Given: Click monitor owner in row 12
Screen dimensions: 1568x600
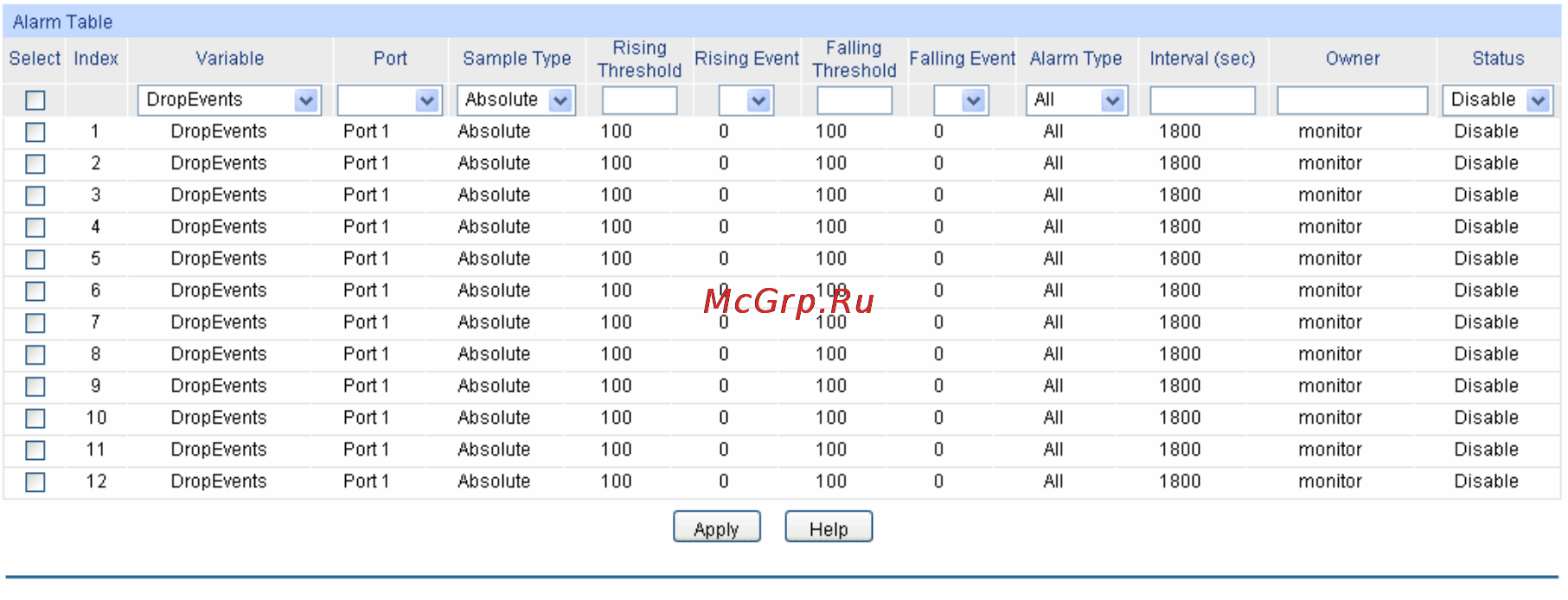Looking at the screenshot, I should pyautogui.click(x=1330, y=482).
